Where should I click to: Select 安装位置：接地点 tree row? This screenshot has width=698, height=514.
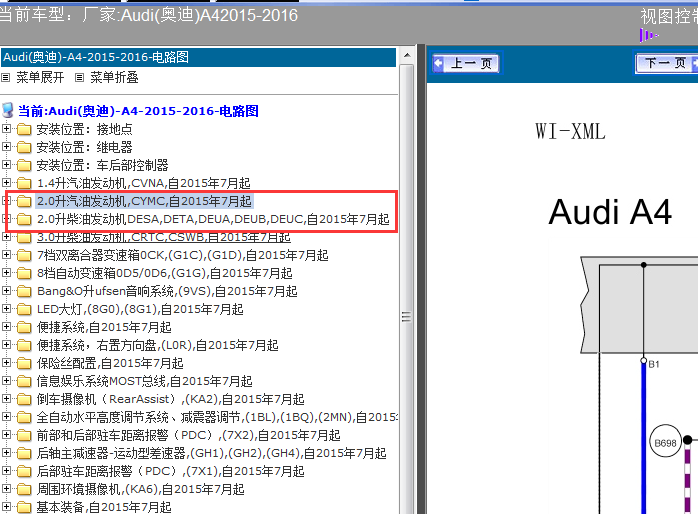[85, 130]
